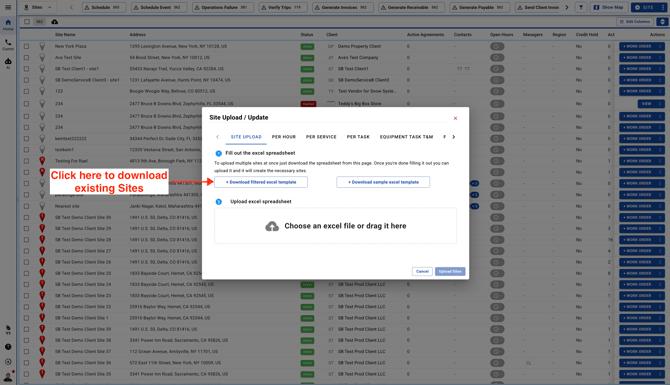Open kebab menu on SITE button
Screen dimensions: 670x385
662,7
